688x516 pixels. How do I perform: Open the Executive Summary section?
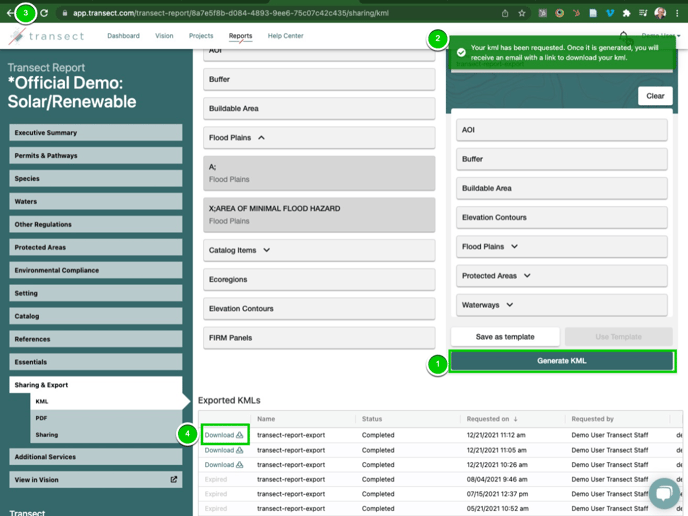[x=96, y=133]
